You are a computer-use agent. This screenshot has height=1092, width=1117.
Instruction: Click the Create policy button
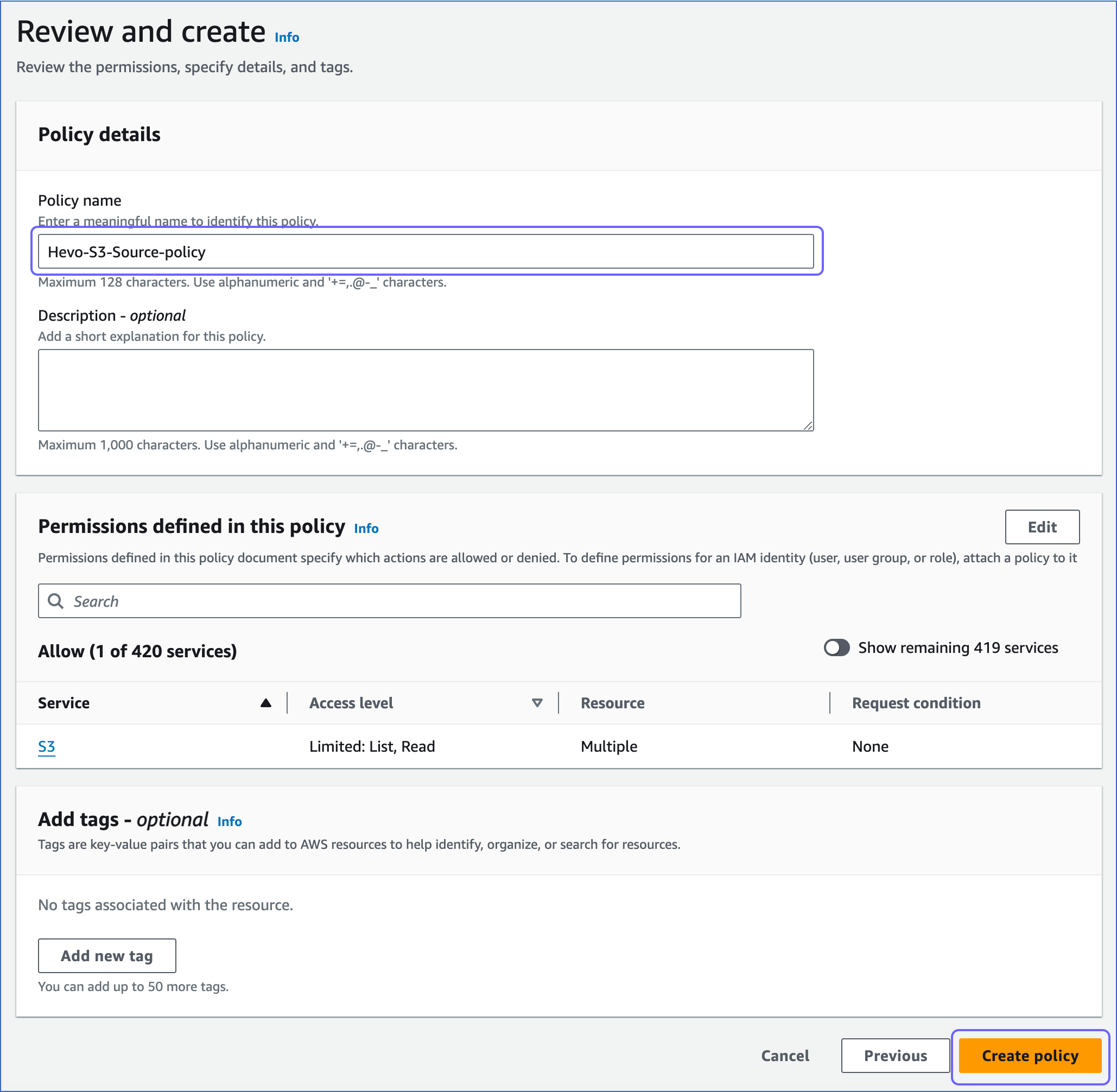tap(1030, 1055)
